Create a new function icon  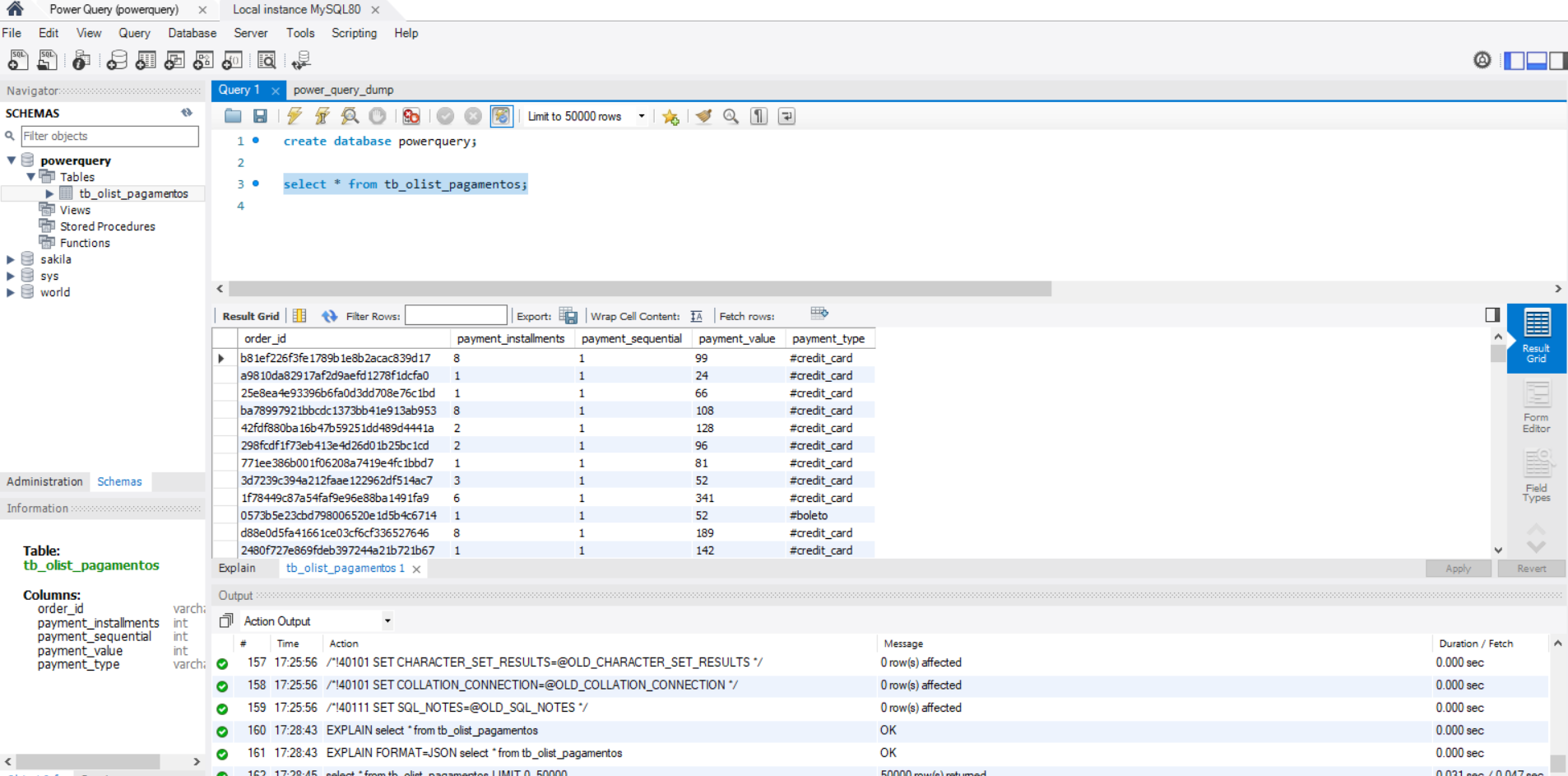[x=232, y=60]
